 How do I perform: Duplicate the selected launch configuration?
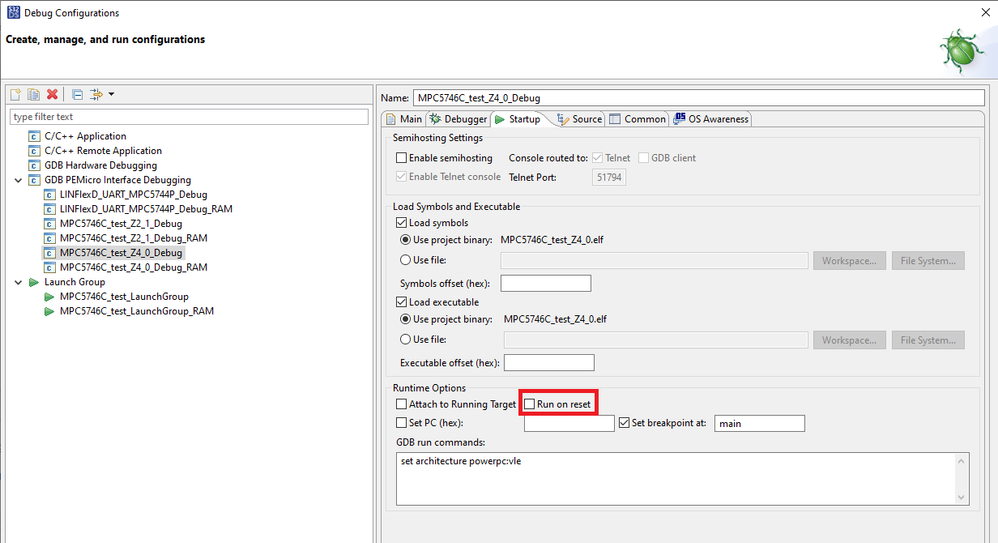pyautogui.click(x=34, y=94)
